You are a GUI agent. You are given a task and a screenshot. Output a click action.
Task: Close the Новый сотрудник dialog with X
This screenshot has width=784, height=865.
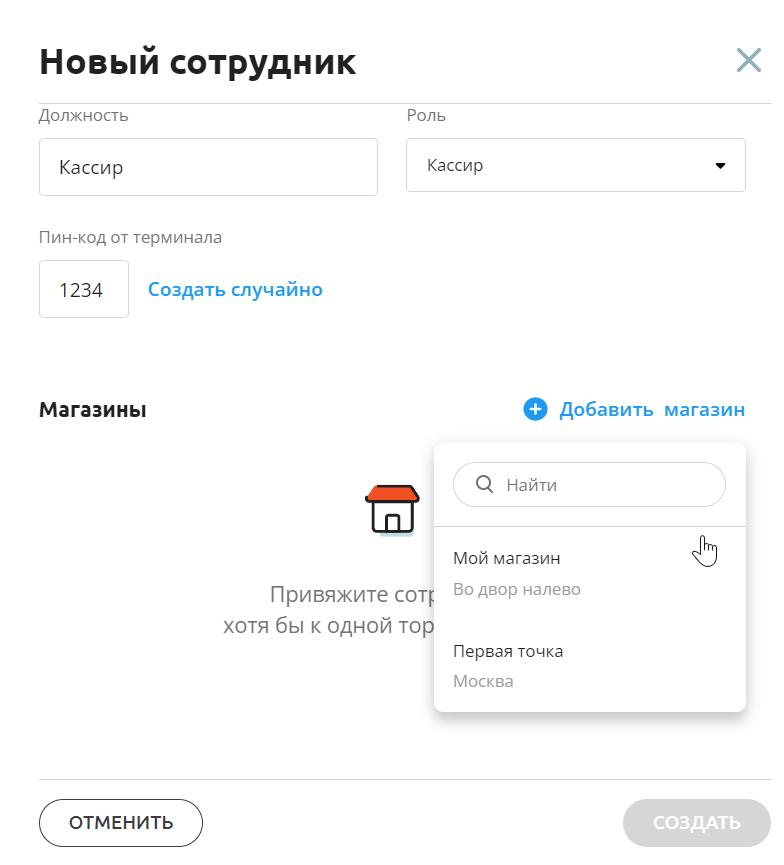pos(749,60)
